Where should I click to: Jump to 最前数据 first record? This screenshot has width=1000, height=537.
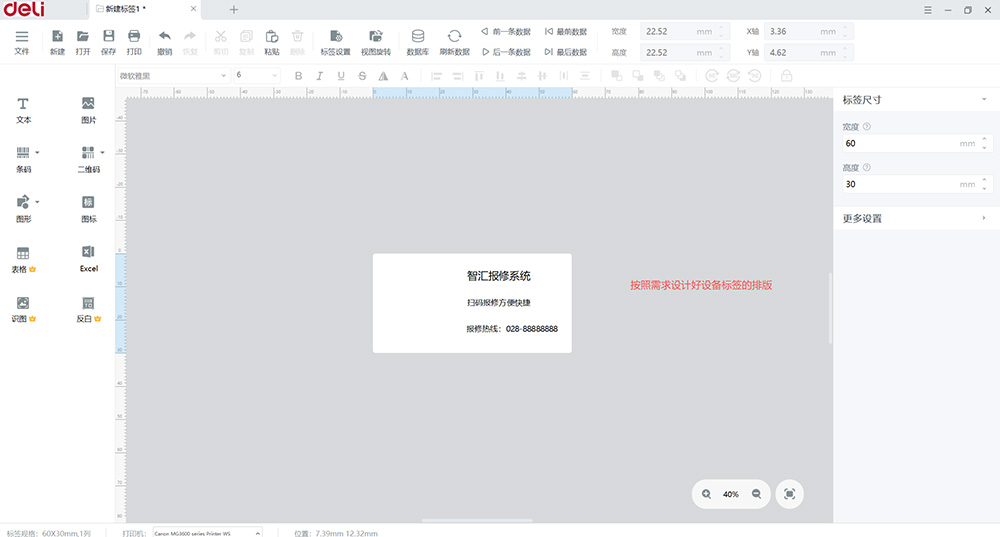point(566,31)
